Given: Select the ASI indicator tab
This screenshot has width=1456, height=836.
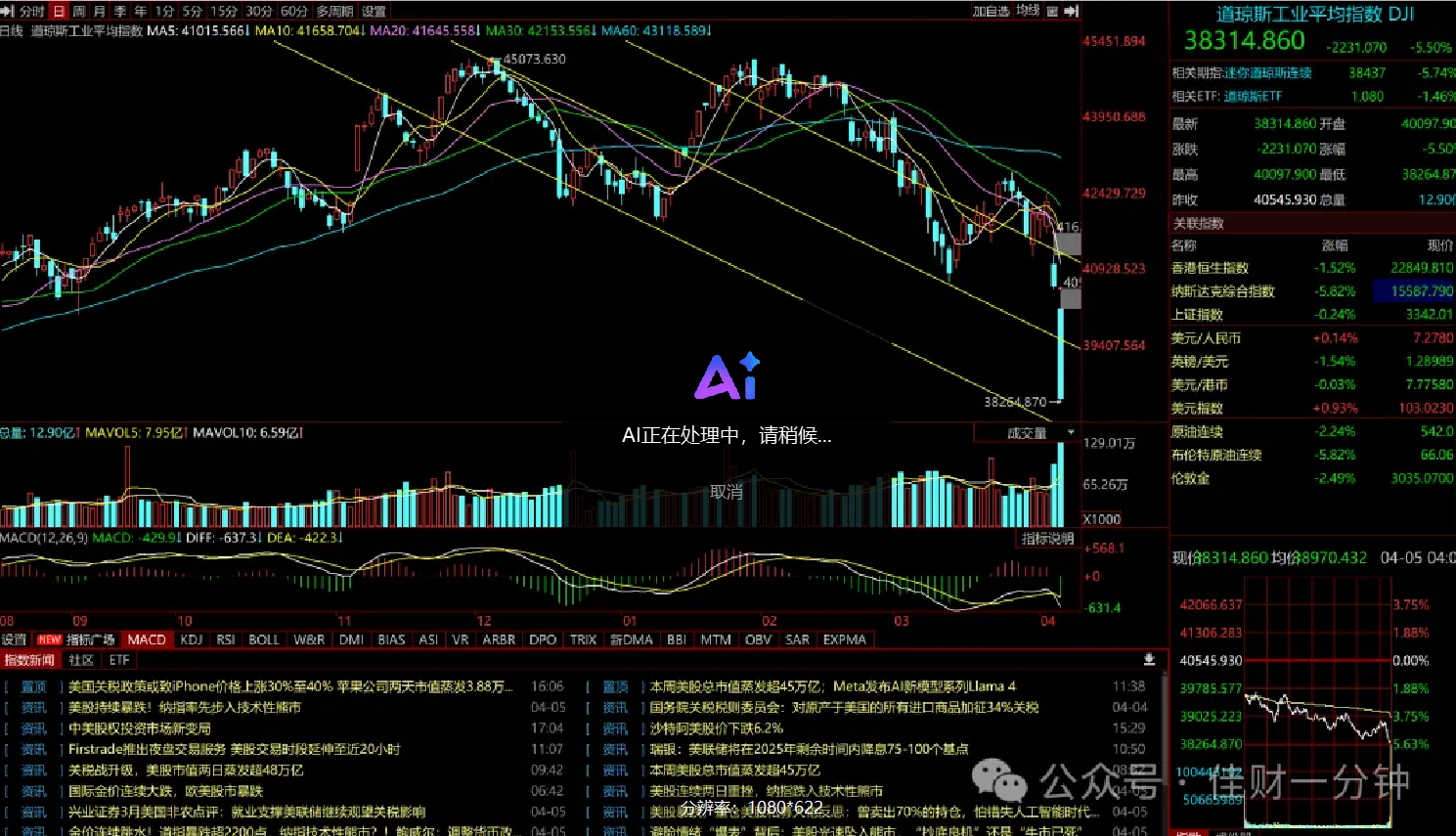Looking at the screenshot, I should coord(428,639).
